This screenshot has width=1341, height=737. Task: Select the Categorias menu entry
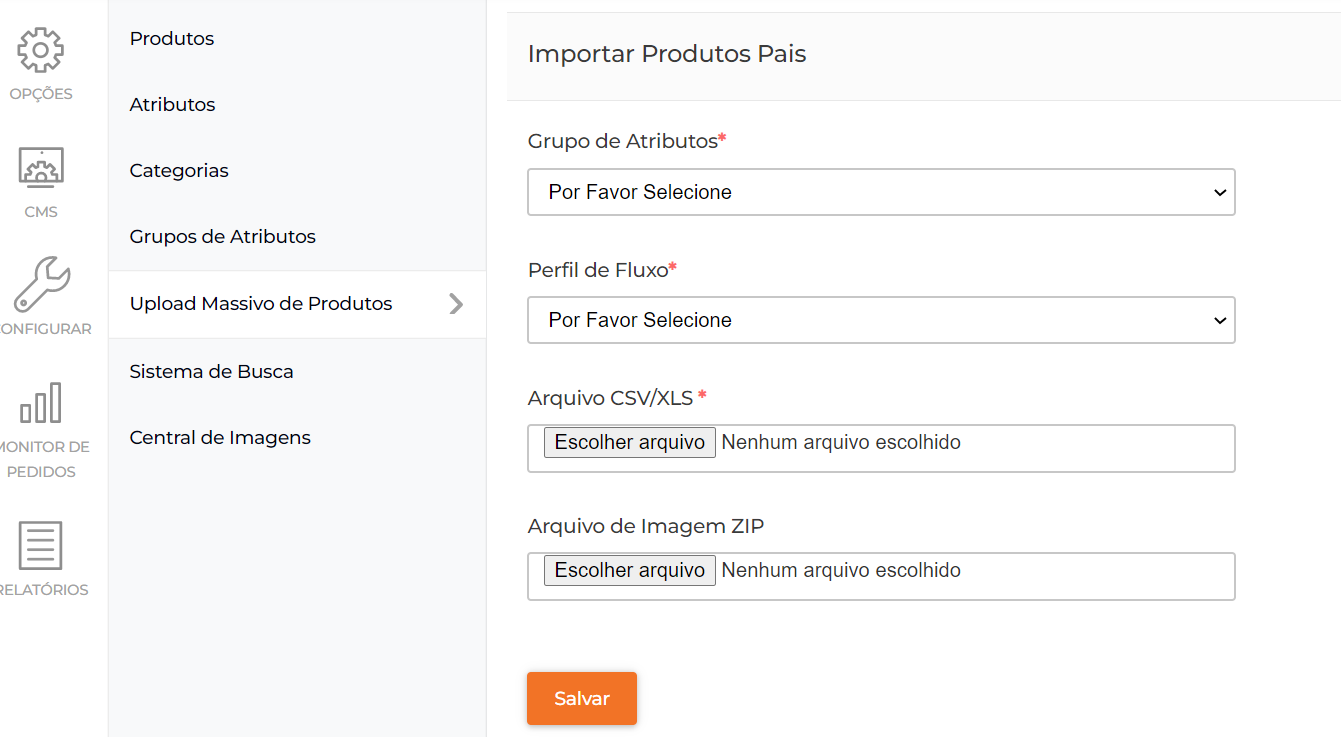[179, 171]
